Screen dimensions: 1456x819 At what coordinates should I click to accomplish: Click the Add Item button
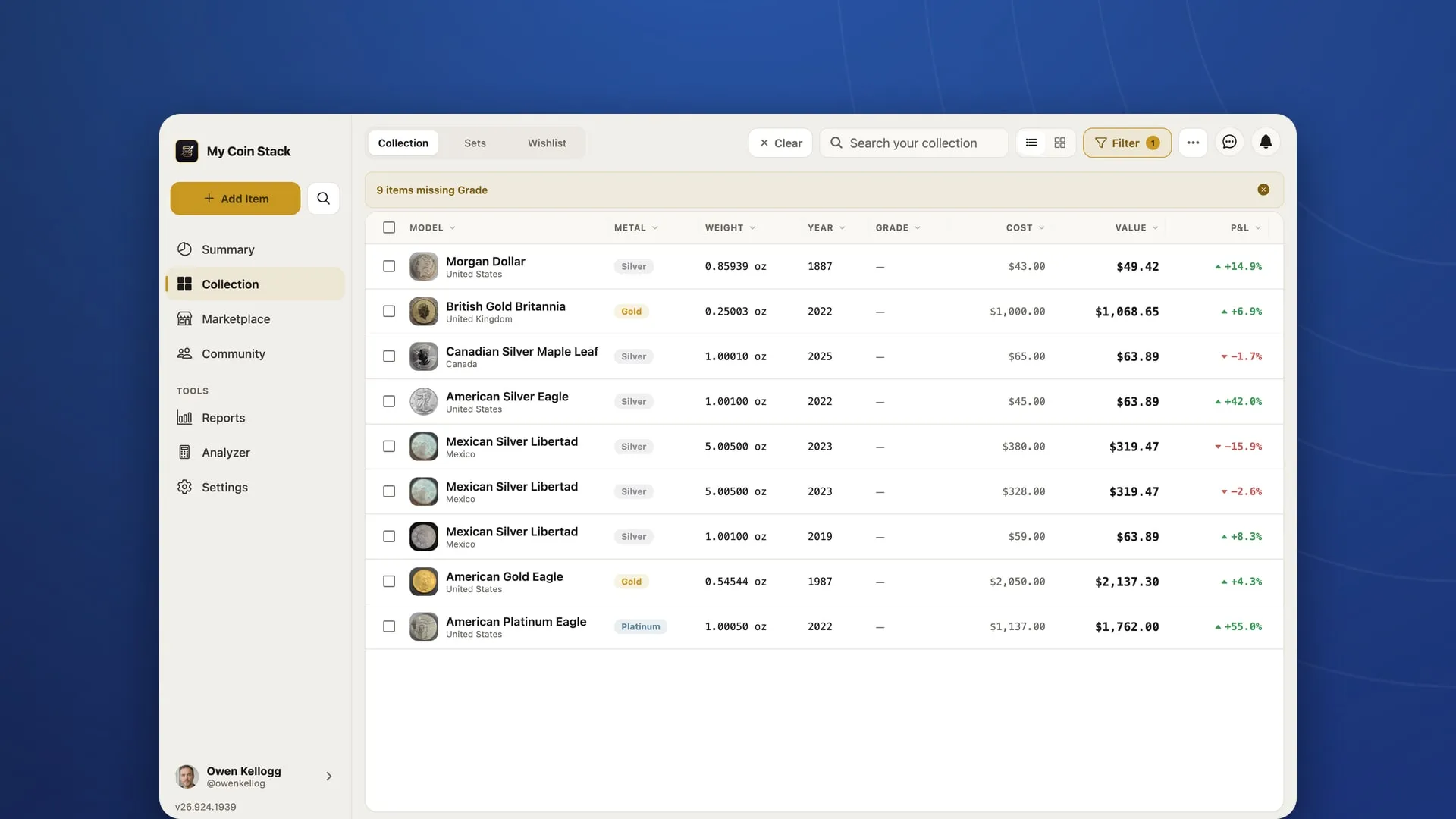(235, 199)
